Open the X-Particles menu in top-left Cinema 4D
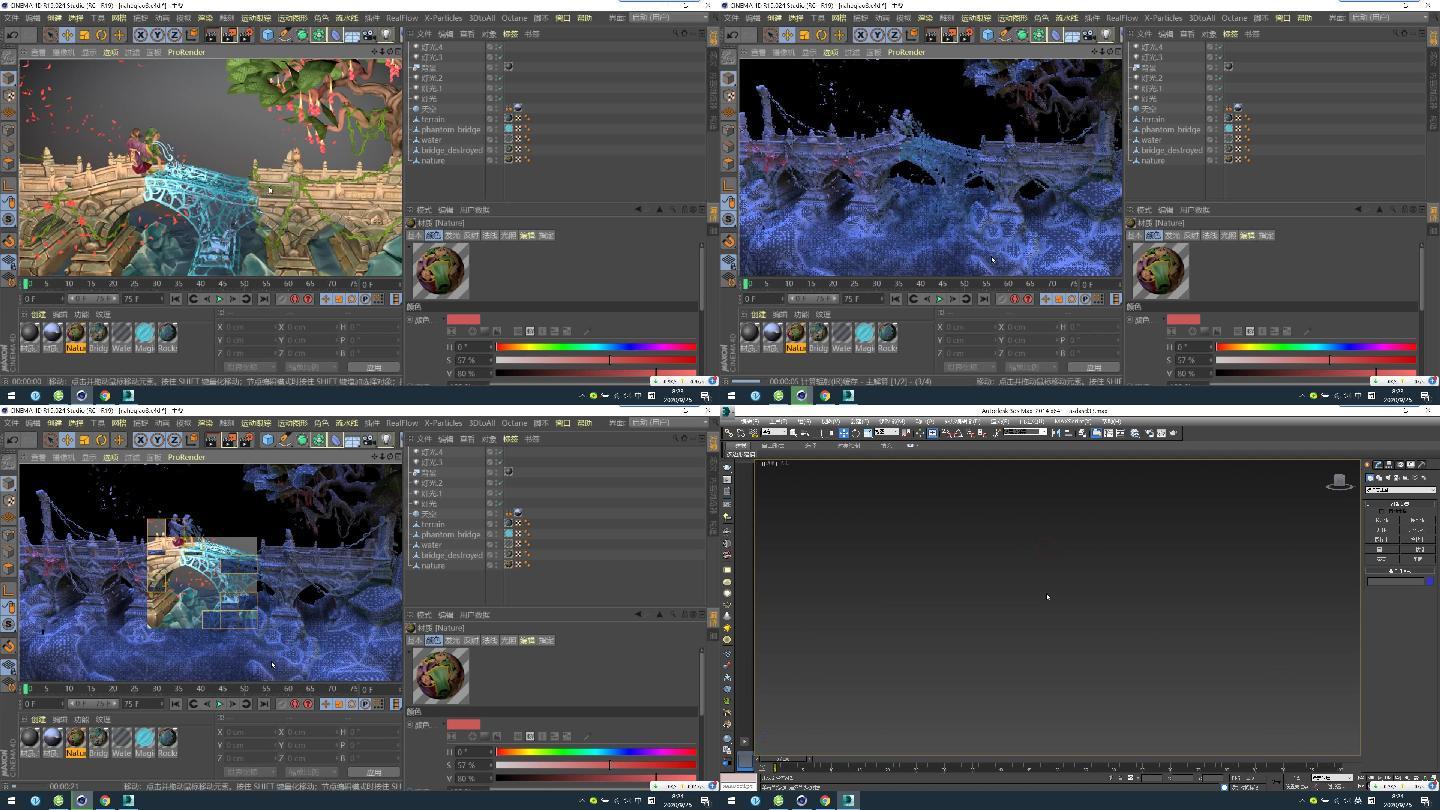Screen dimensions: 1440x810 [x=443, y=18]
